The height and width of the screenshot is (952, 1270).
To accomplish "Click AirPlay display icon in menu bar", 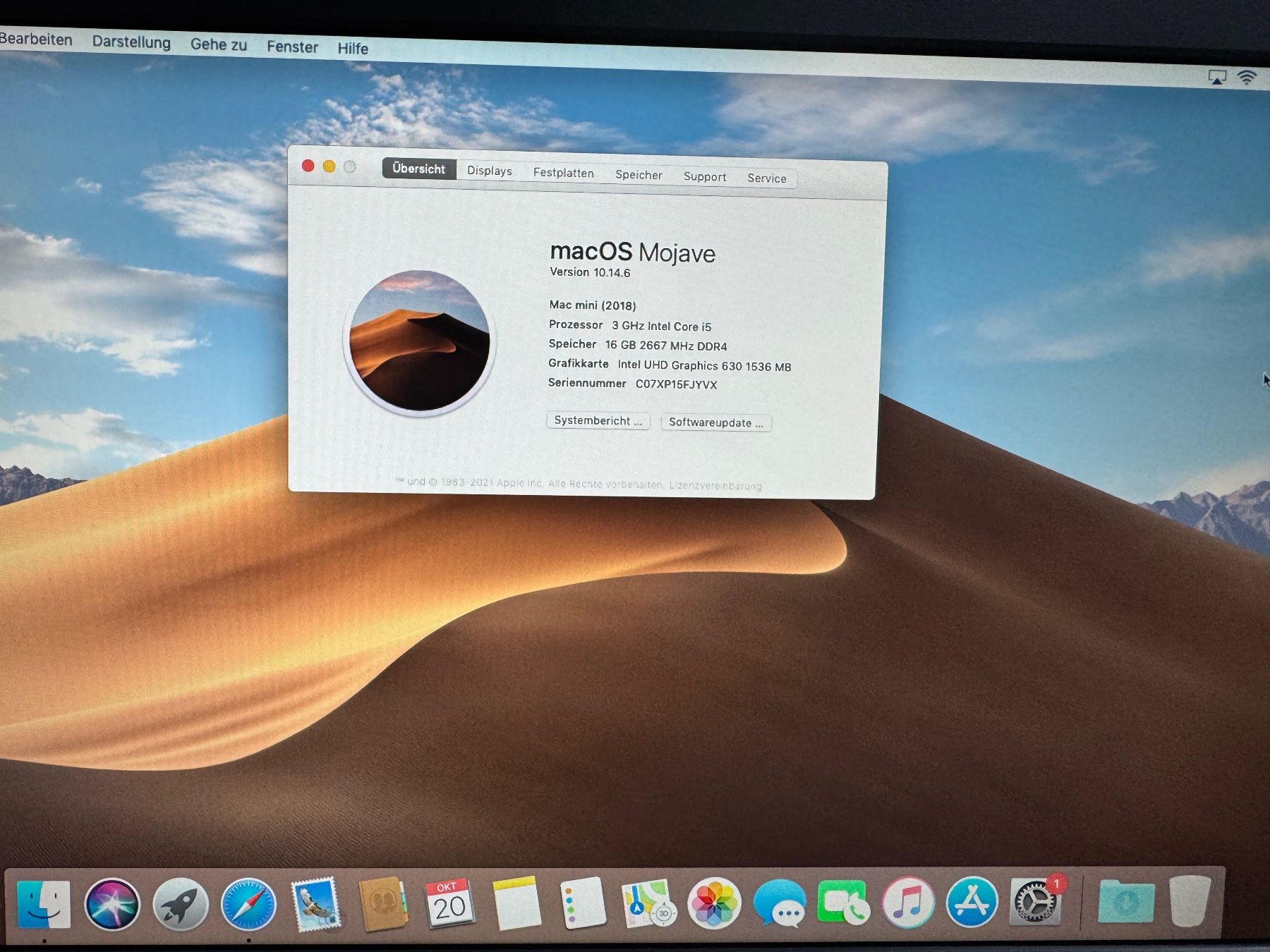I will (1217, 77).
